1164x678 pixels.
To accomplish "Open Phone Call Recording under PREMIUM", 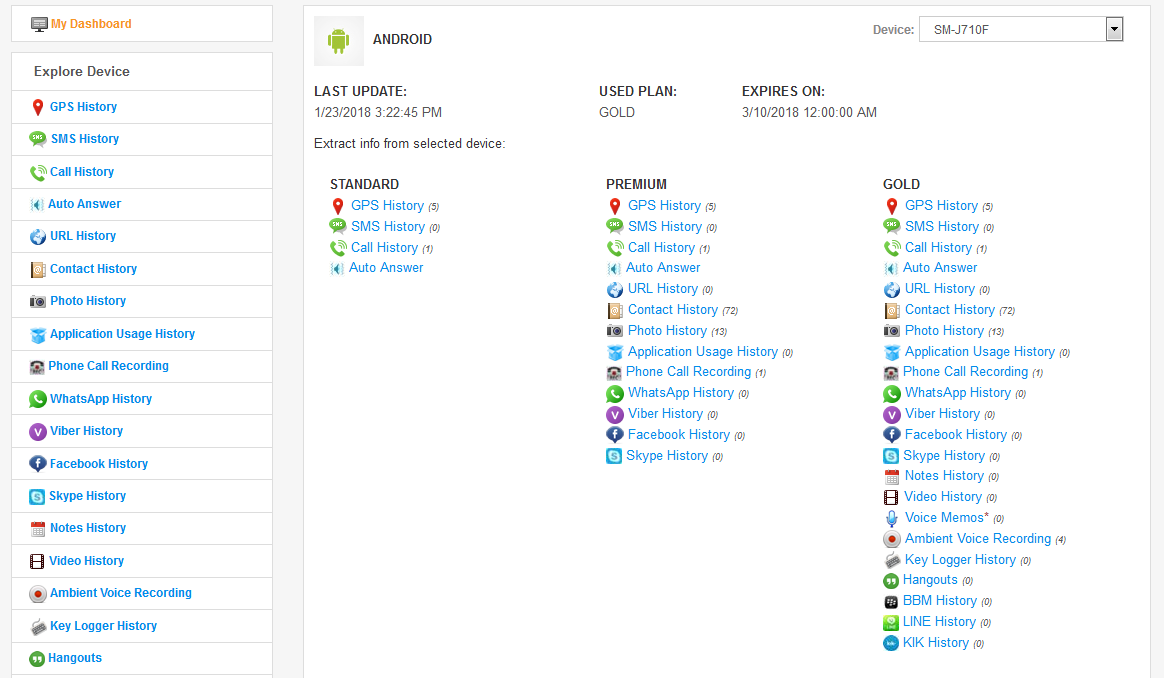I will tap(689, 371).
